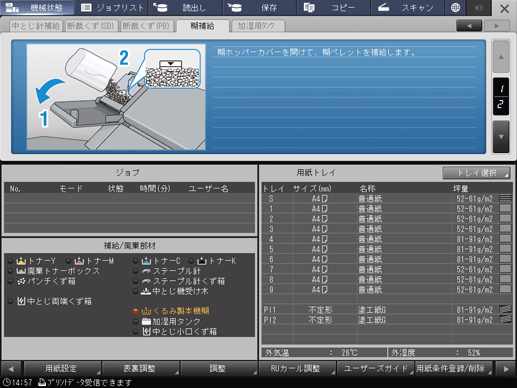Open 用紙条件登録/削除 paper profile menu

[453, 368]
